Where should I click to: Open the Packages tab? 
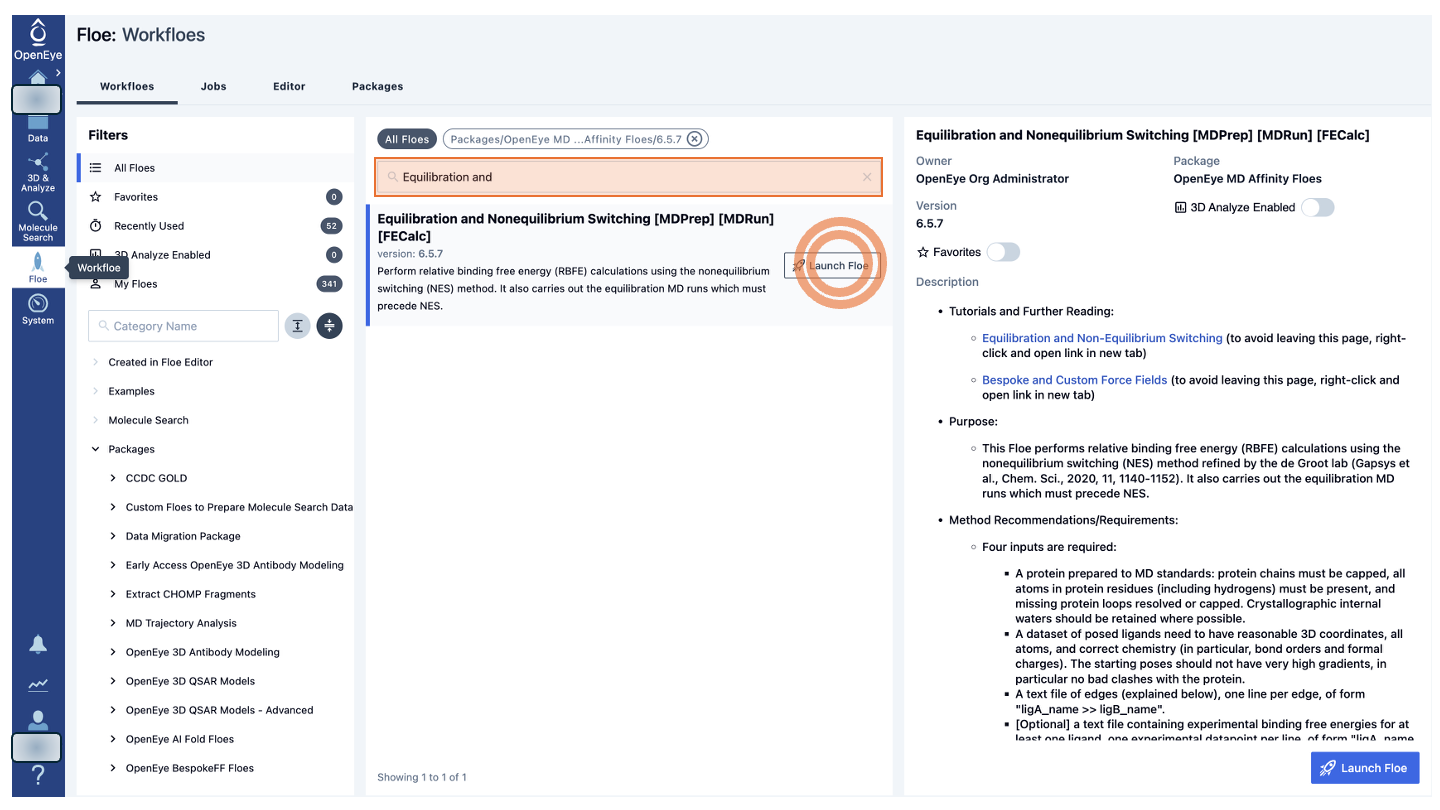[377, 86]
